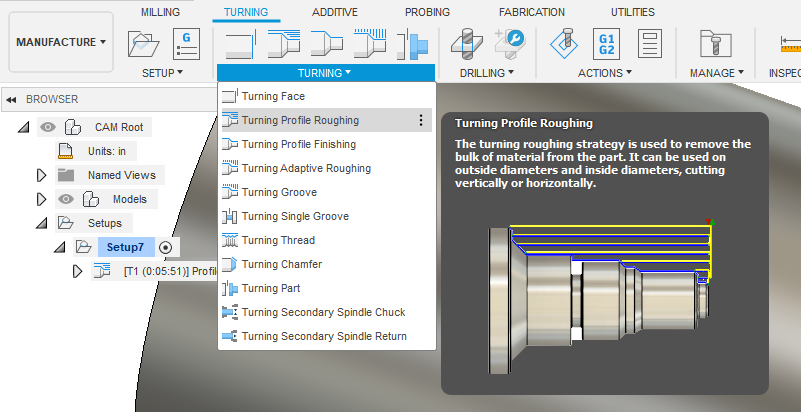Screen dimensions: 801x412
Task: Collapse the CAM Root tree node
Action: tap(23, 127)
